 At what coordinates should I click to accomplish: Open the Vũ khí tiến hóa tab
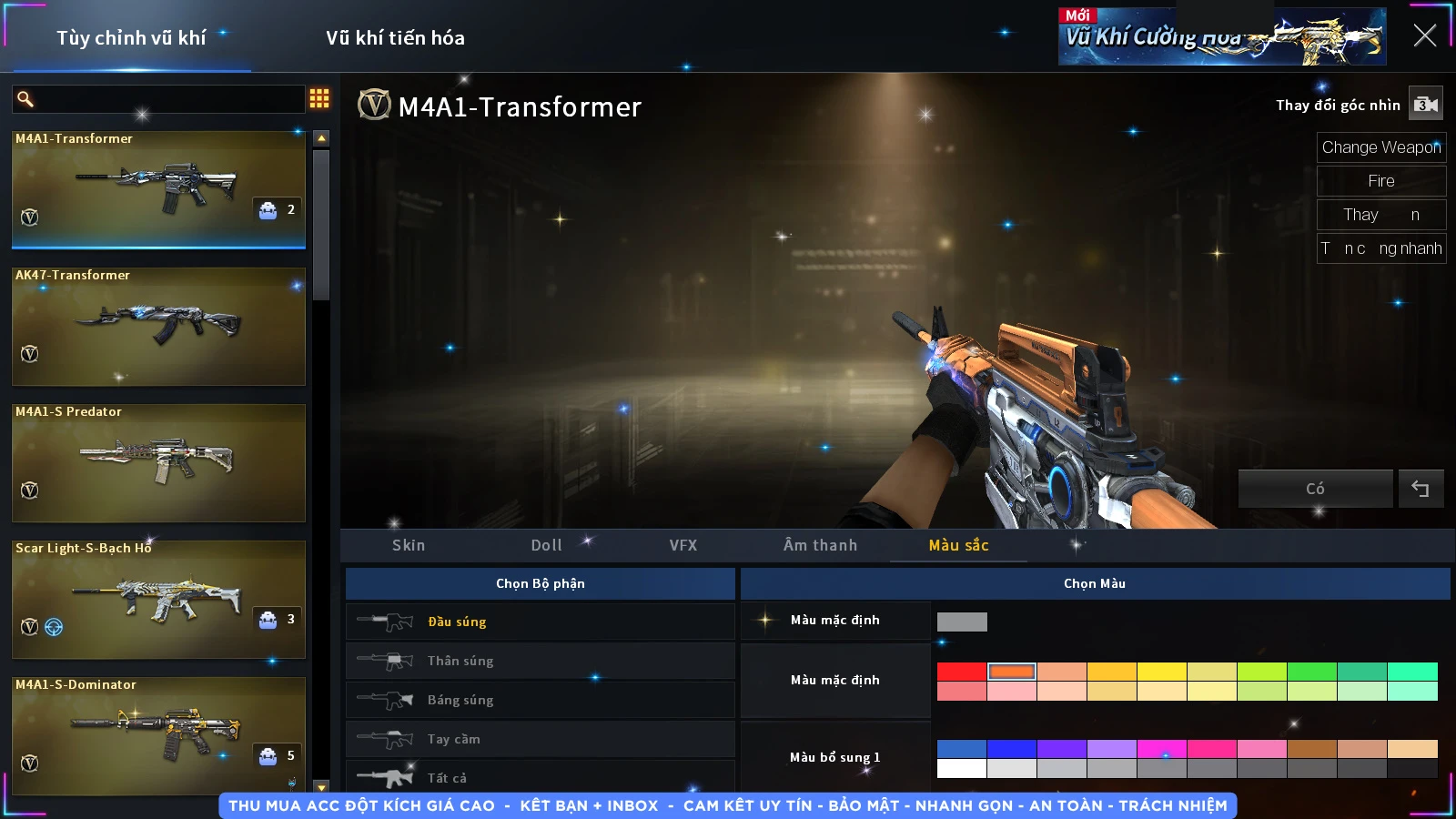[395, 38]
